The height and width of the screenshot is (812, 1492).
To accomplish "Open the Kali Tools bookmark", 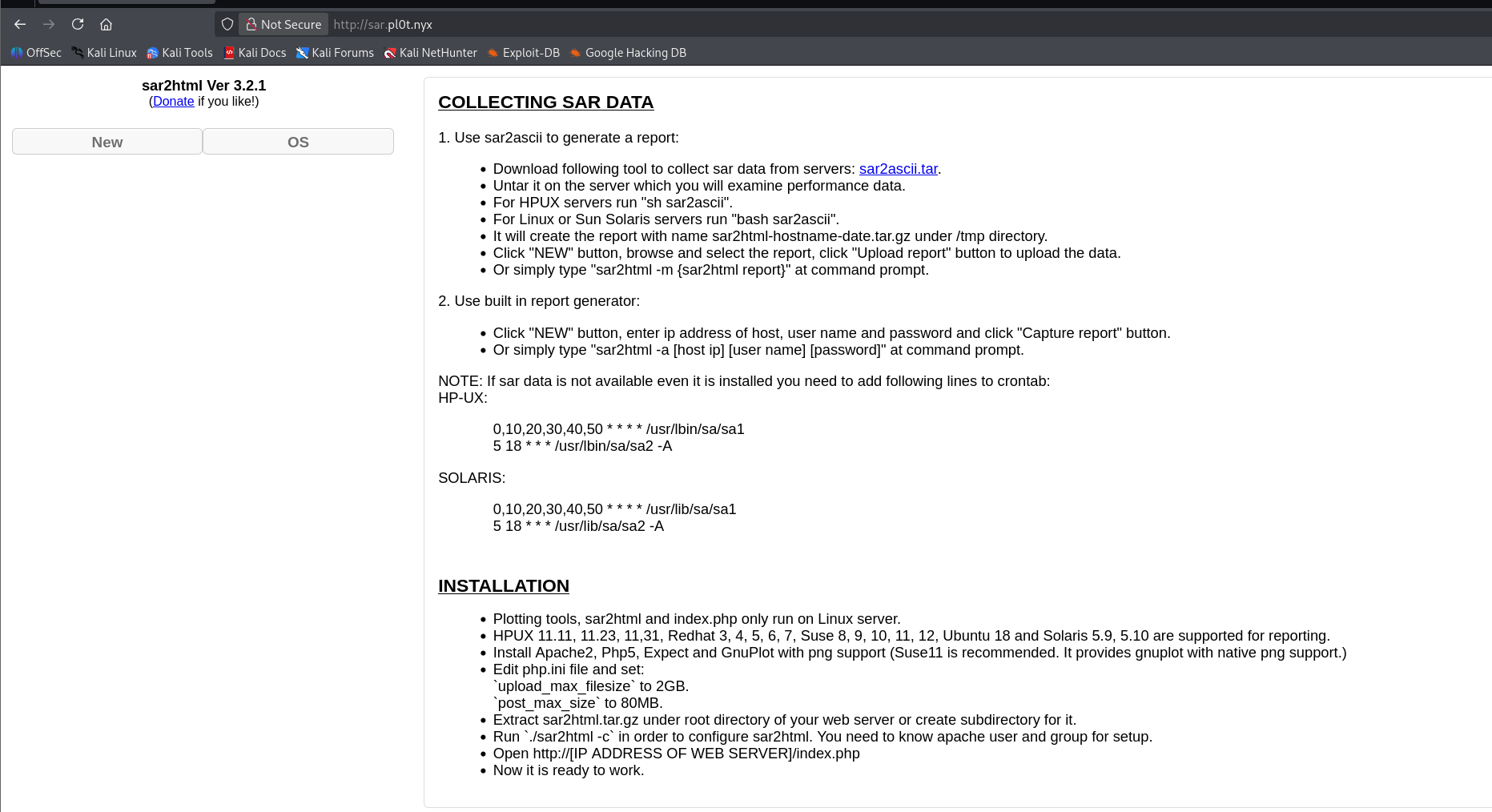I will click(179, 53).
